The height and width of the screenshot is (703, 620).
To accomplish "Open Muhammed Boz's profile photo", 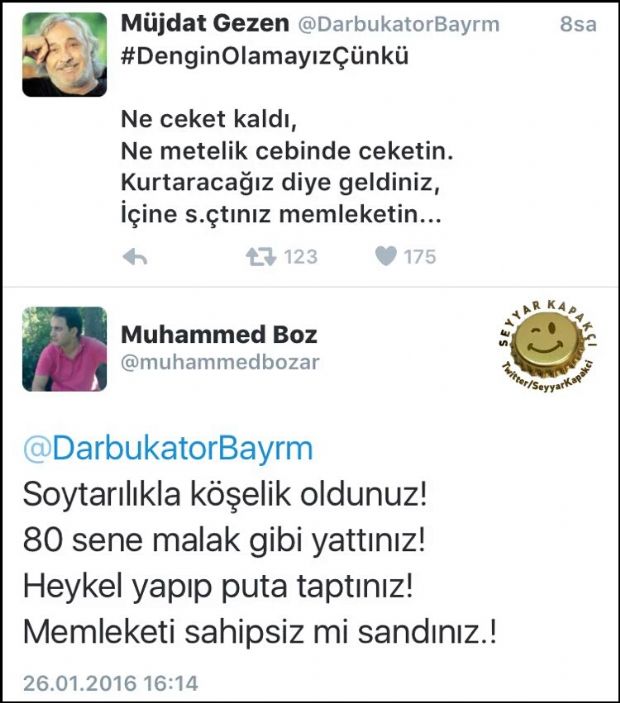I will (65, 349).
